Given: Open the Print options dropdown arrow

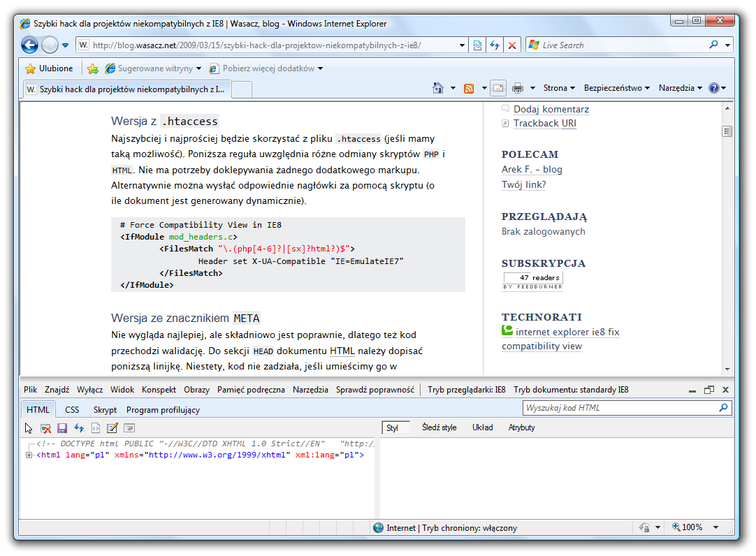Looking at the screenshot, I should coord(532,88).
